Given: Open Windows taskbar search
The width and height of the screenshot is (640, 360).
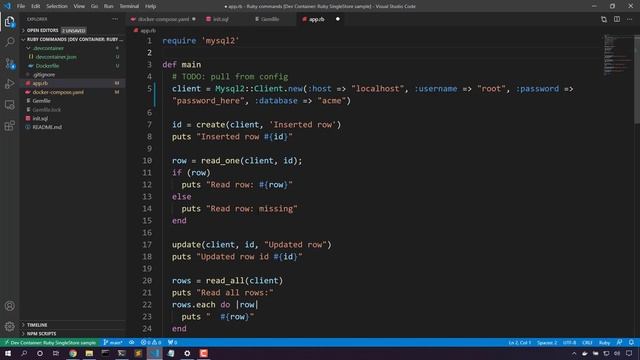Looking at the screenshot, I should point(24,353).
